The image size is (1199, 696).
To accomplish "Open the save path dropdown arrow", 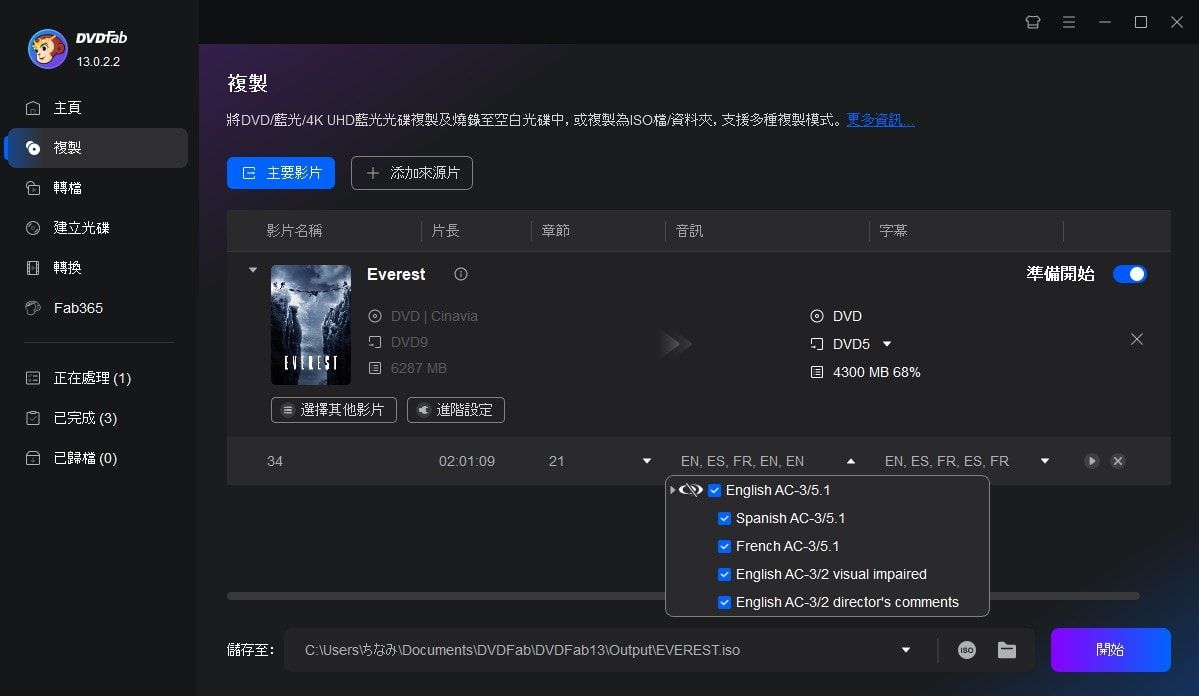I will coord(906,650).
